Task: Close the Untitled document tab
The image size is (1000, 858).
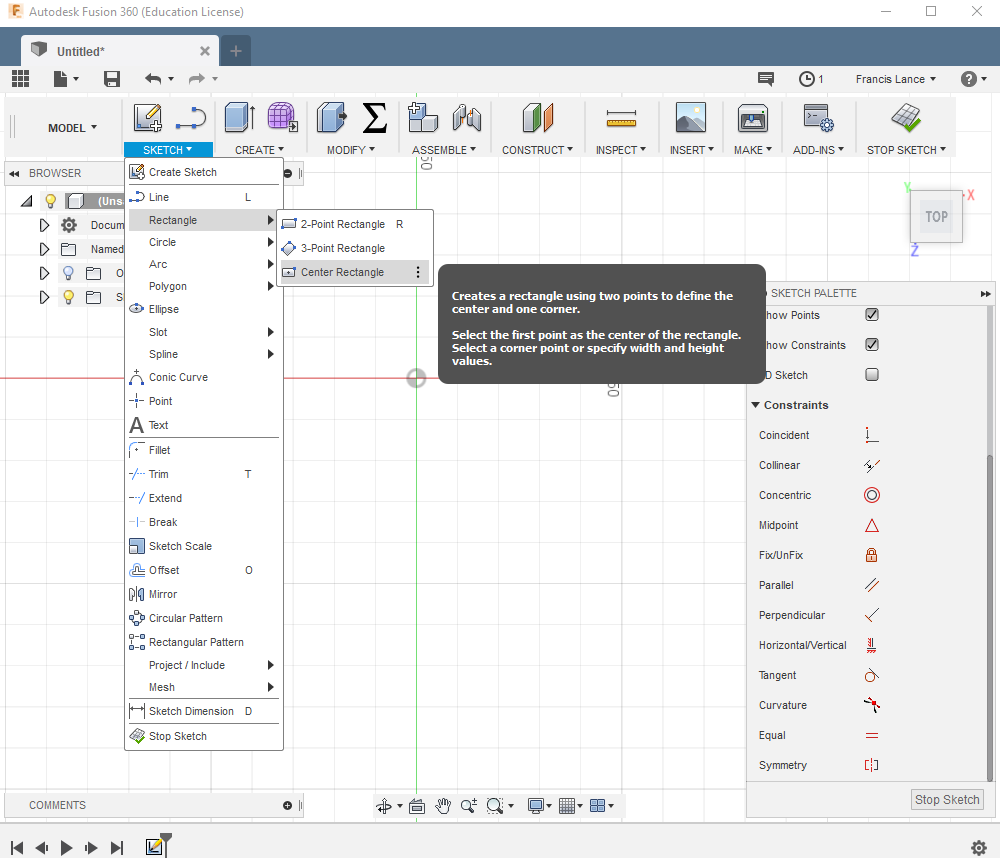Action: [205, 51]
